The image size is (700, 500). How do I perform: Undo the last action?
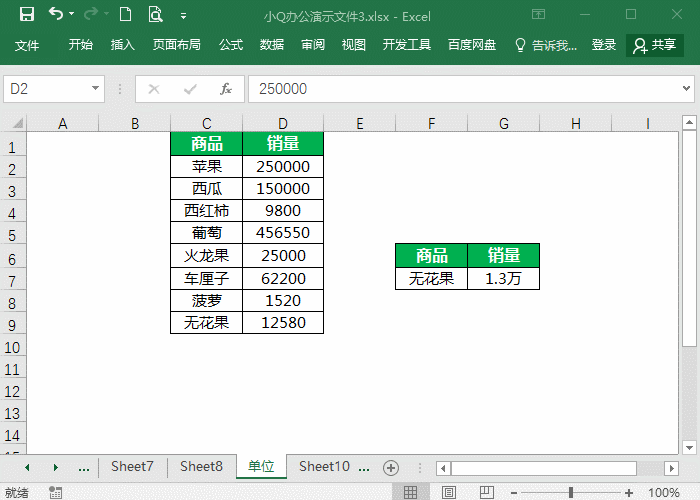(x=56, y=14)
